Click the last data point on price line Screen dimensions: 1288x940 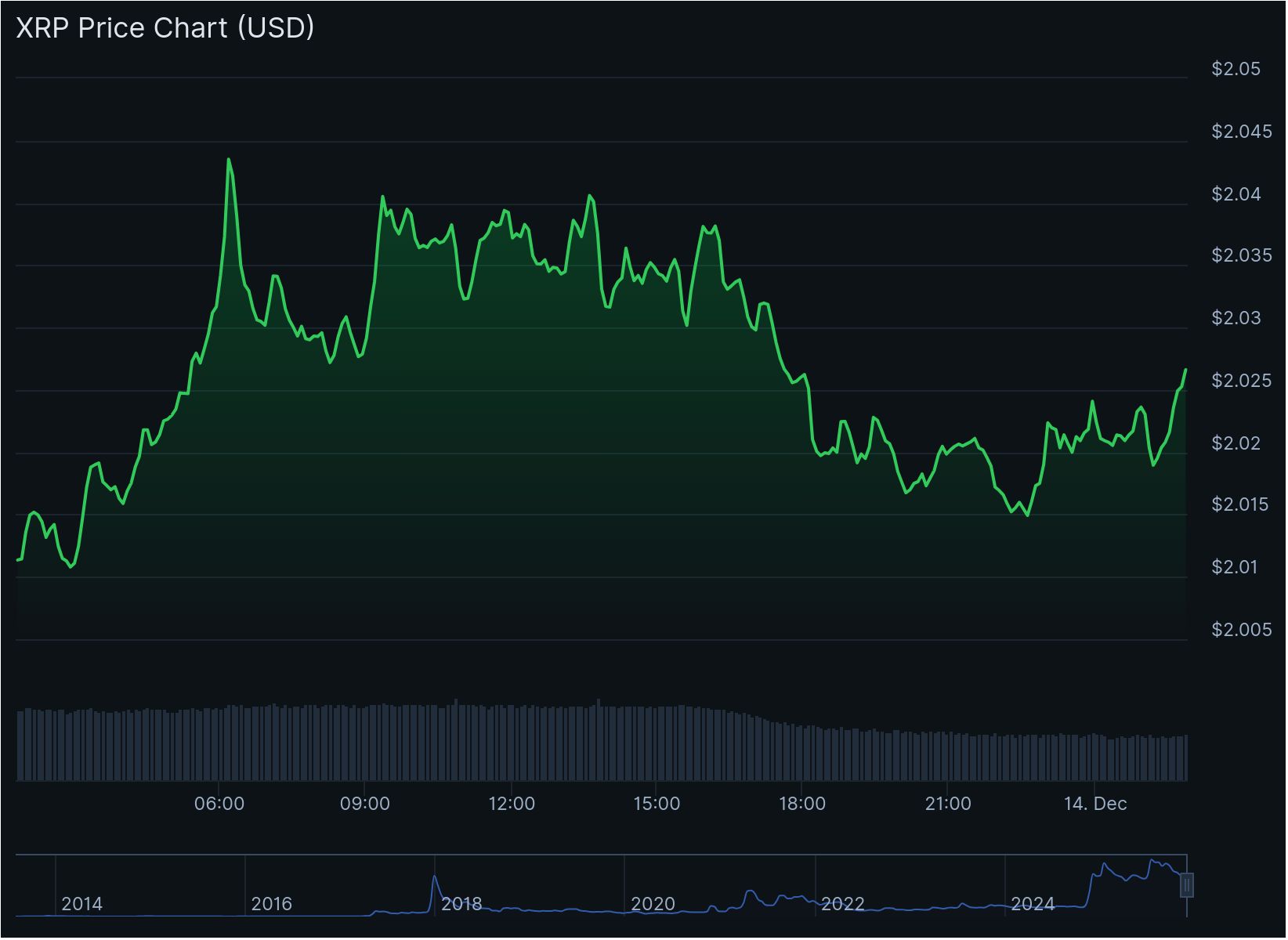[1185, 370]
